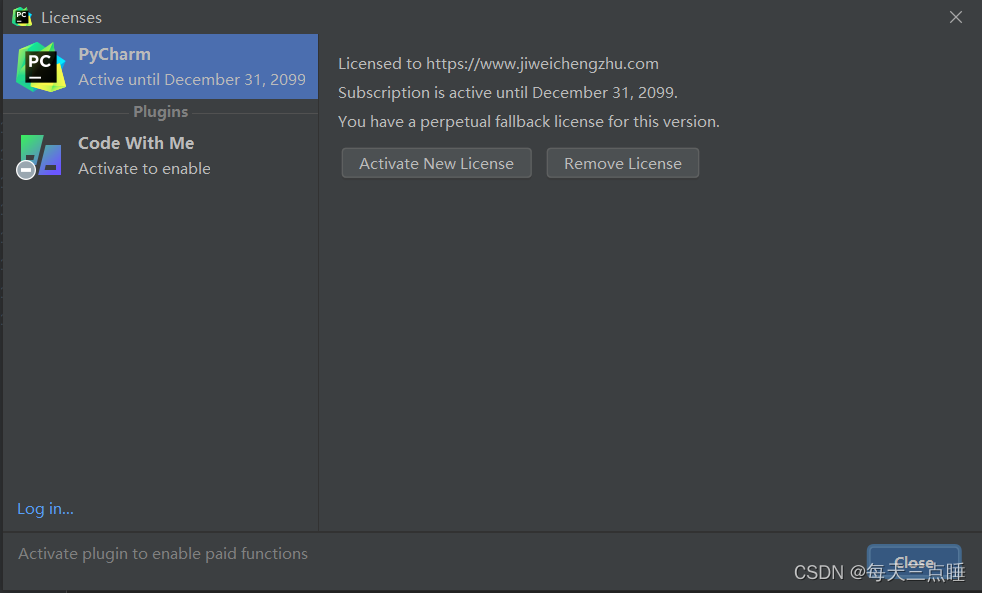Screen dimensions: 982x593
Task: Click the 'Licensed to https://www.jiweichengzhu.com' text
Action: pyautogui.click(x=499, y=64)
